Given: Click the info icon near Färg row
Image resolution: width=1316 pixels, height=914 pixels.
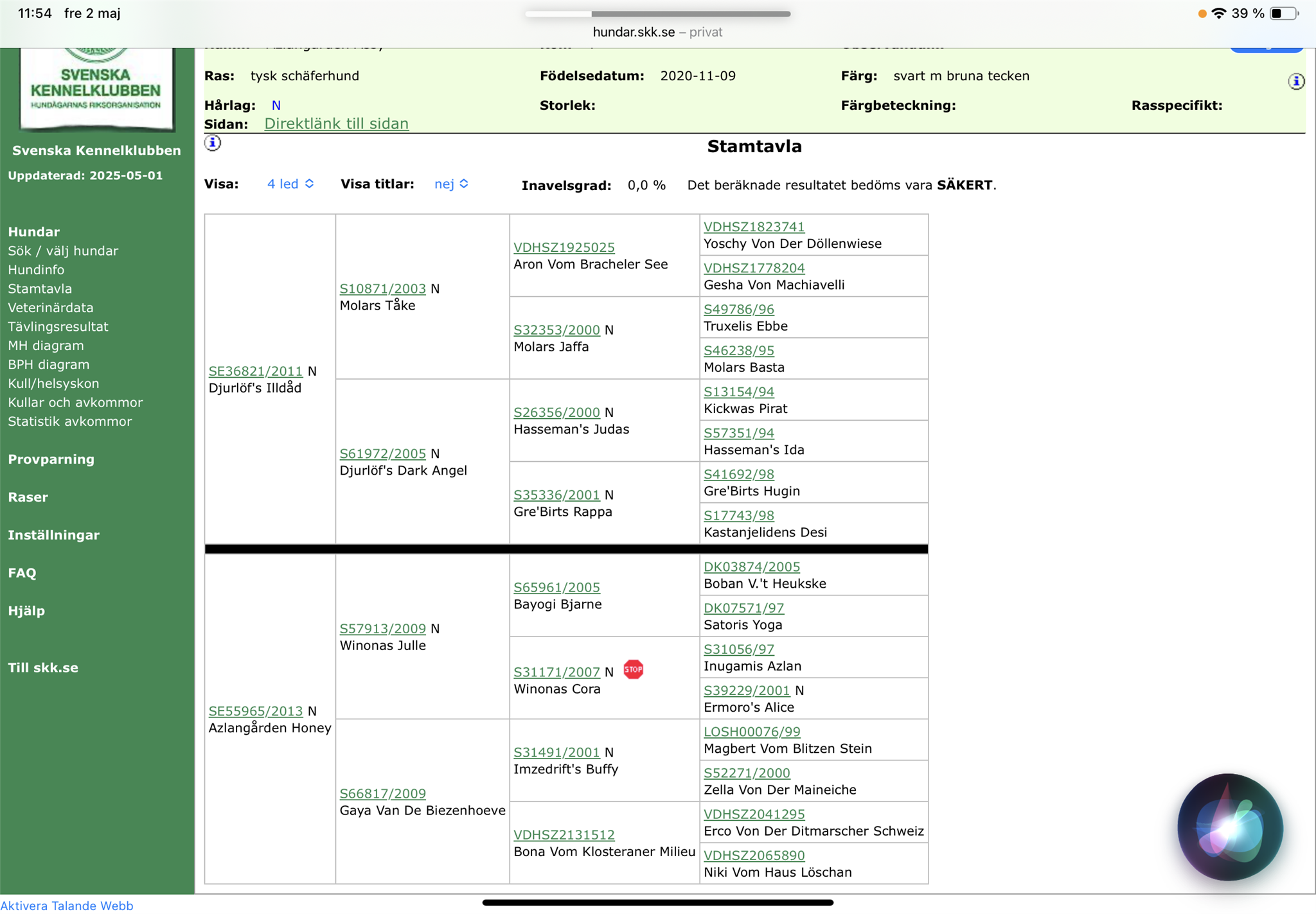Looking at the screenshot, I should point(1295,82).
